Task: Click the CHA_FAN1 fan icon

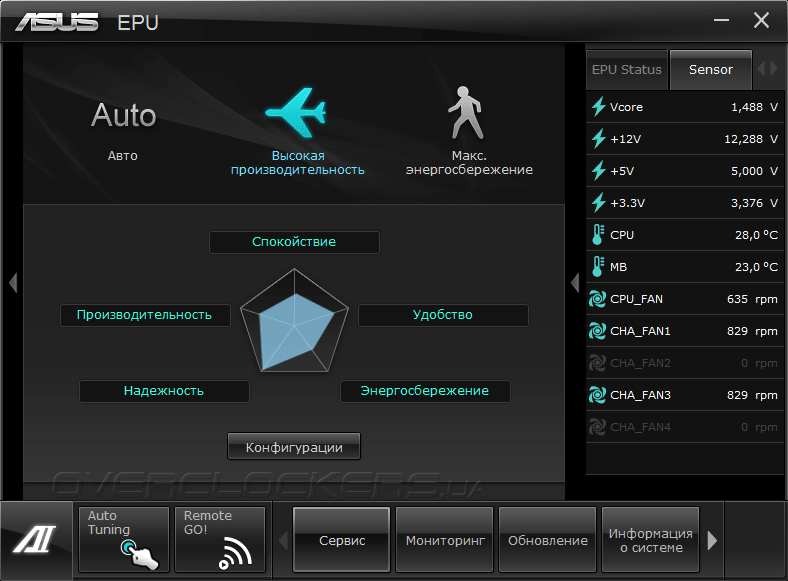Action: tap(597, 331)
